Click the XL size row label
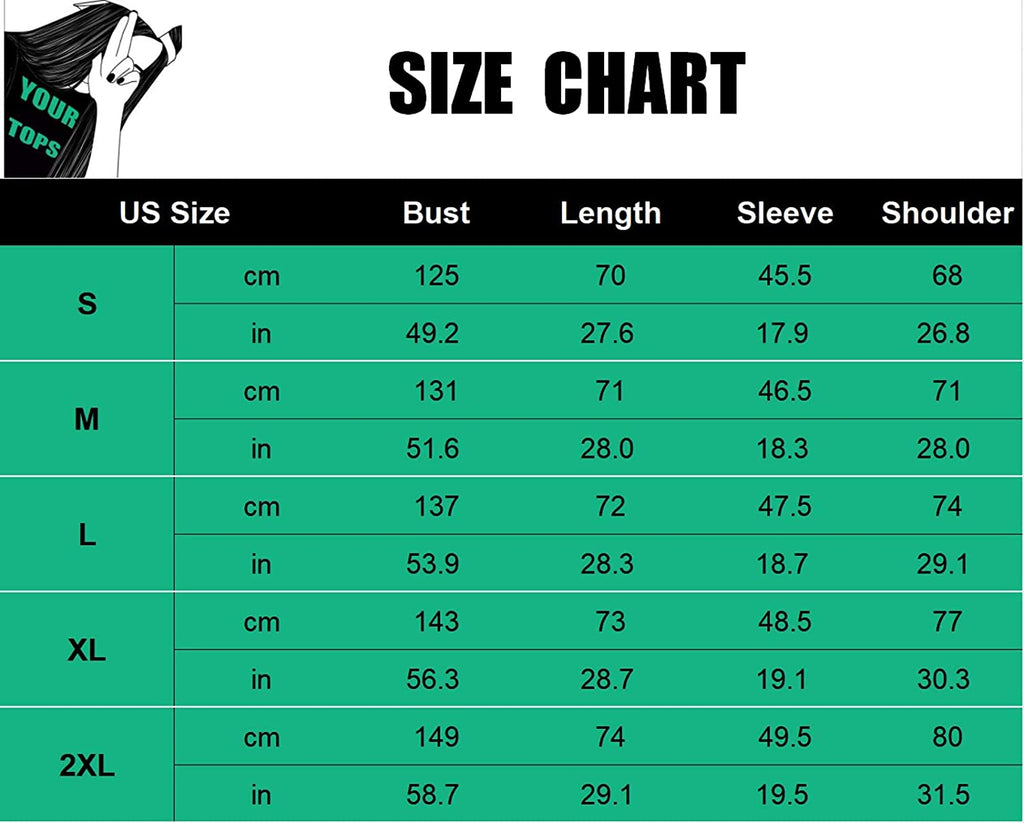Viewport: 1024px width, 823px height. tap(87, 651)
